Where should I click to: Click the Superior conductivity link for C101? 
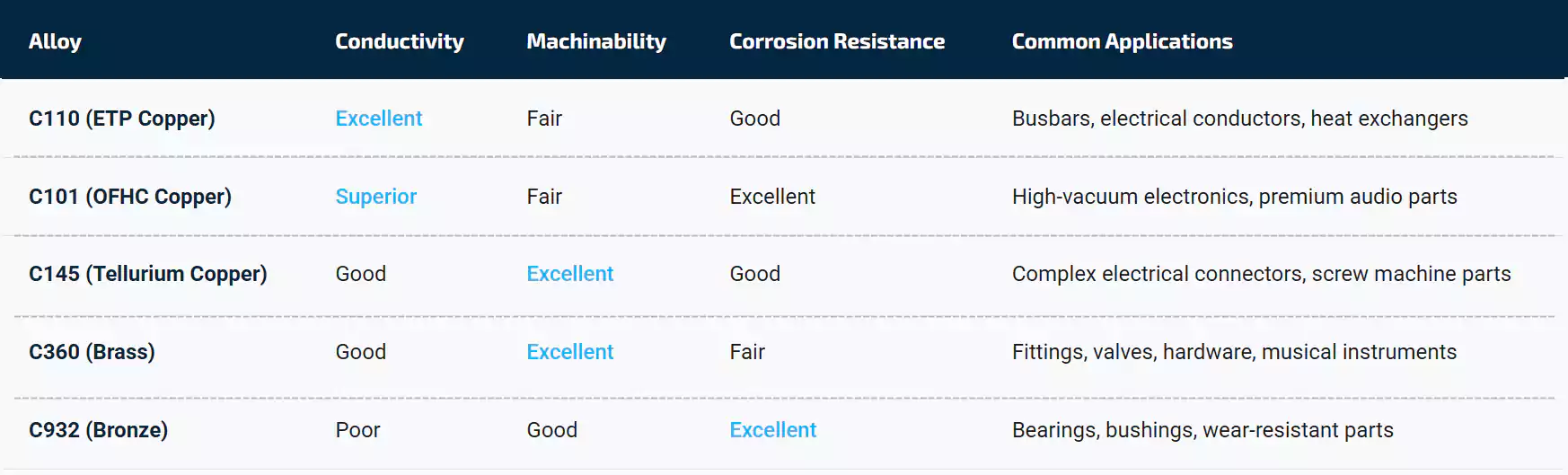(x=376, y=197)
